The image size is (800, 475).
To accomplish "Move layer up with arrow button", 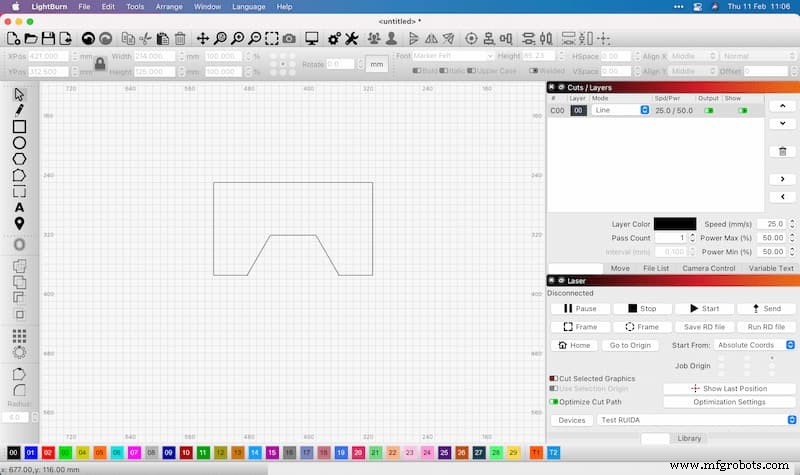I will click(782, 106).
